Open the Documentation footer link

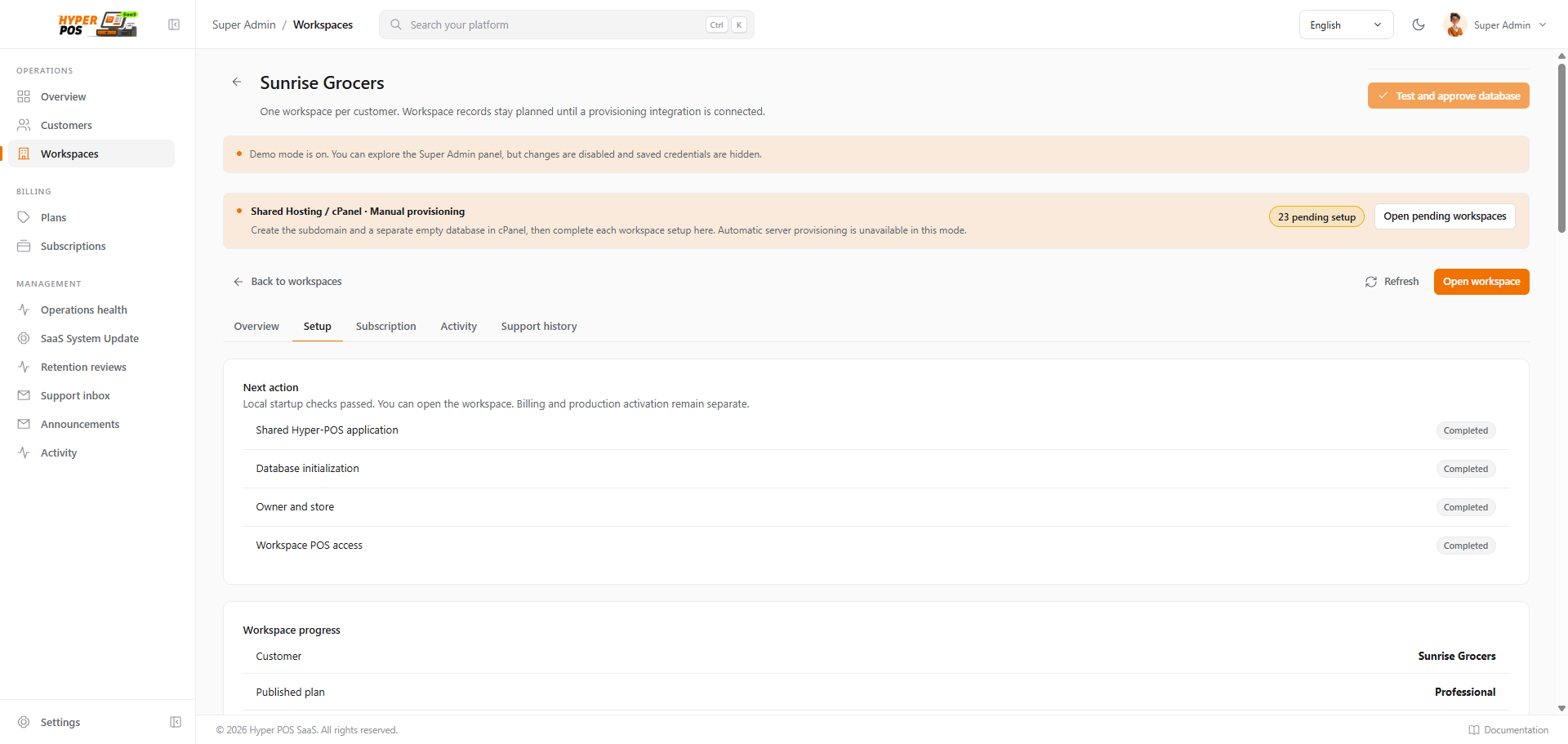[x=1508, y=730]
